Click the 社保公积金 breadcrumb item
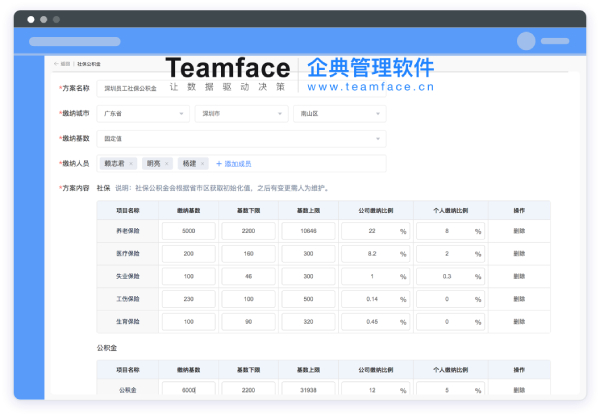Screen dimensions: 600x416 tap(88, 63)
